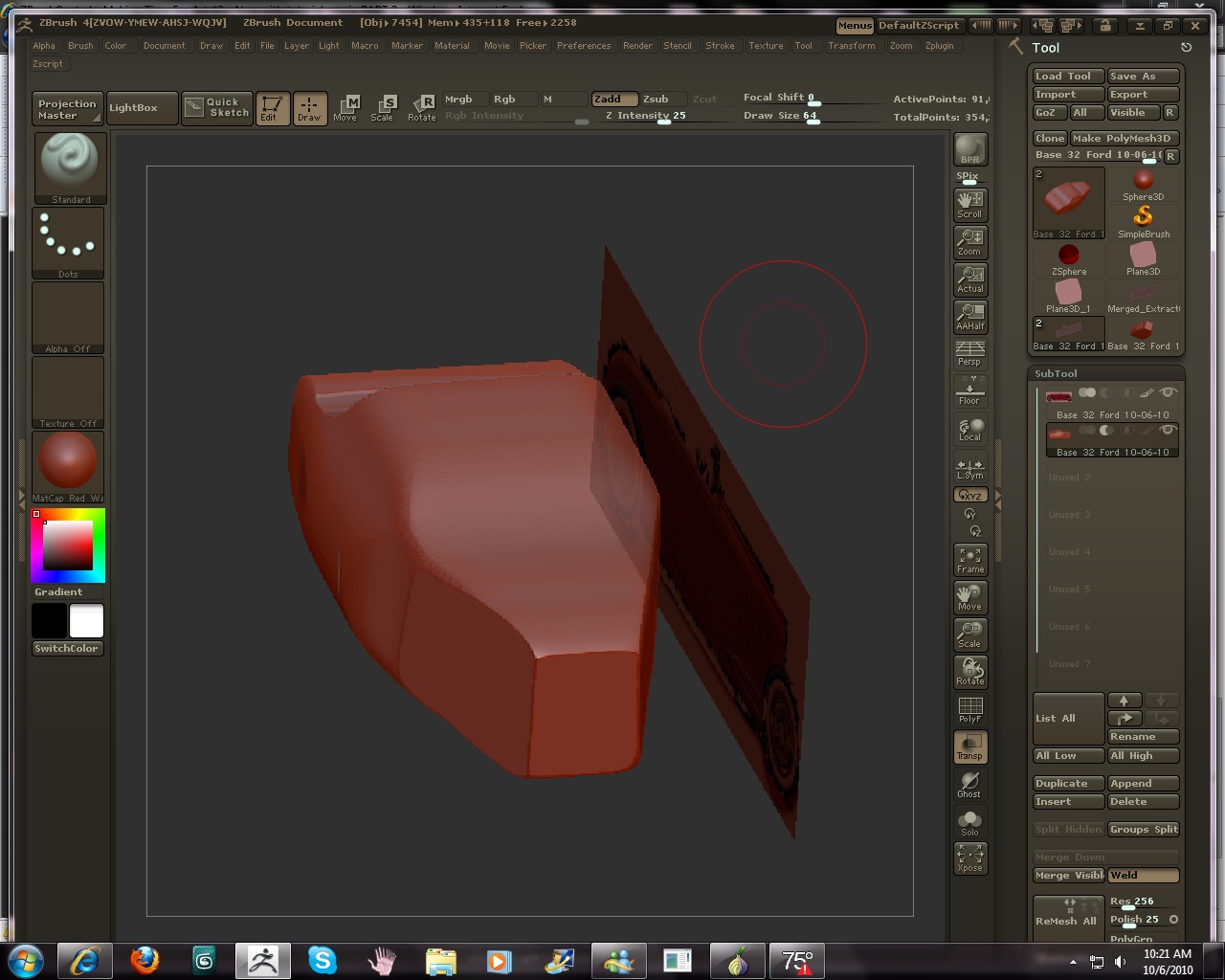Screen dimensions: 1225x980
Task: Click the Groups Split button
Action: (1144, 830)
